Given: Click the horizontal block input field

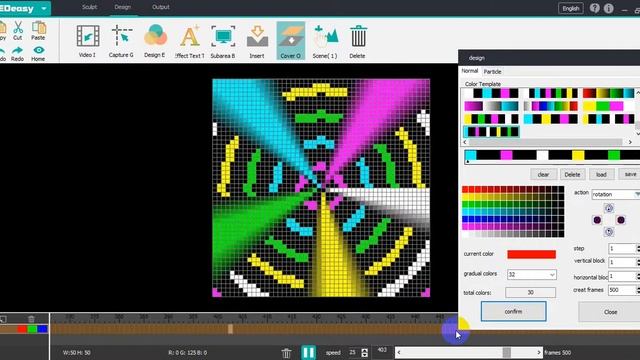Looking at the screenshot, I should point(622,276).
